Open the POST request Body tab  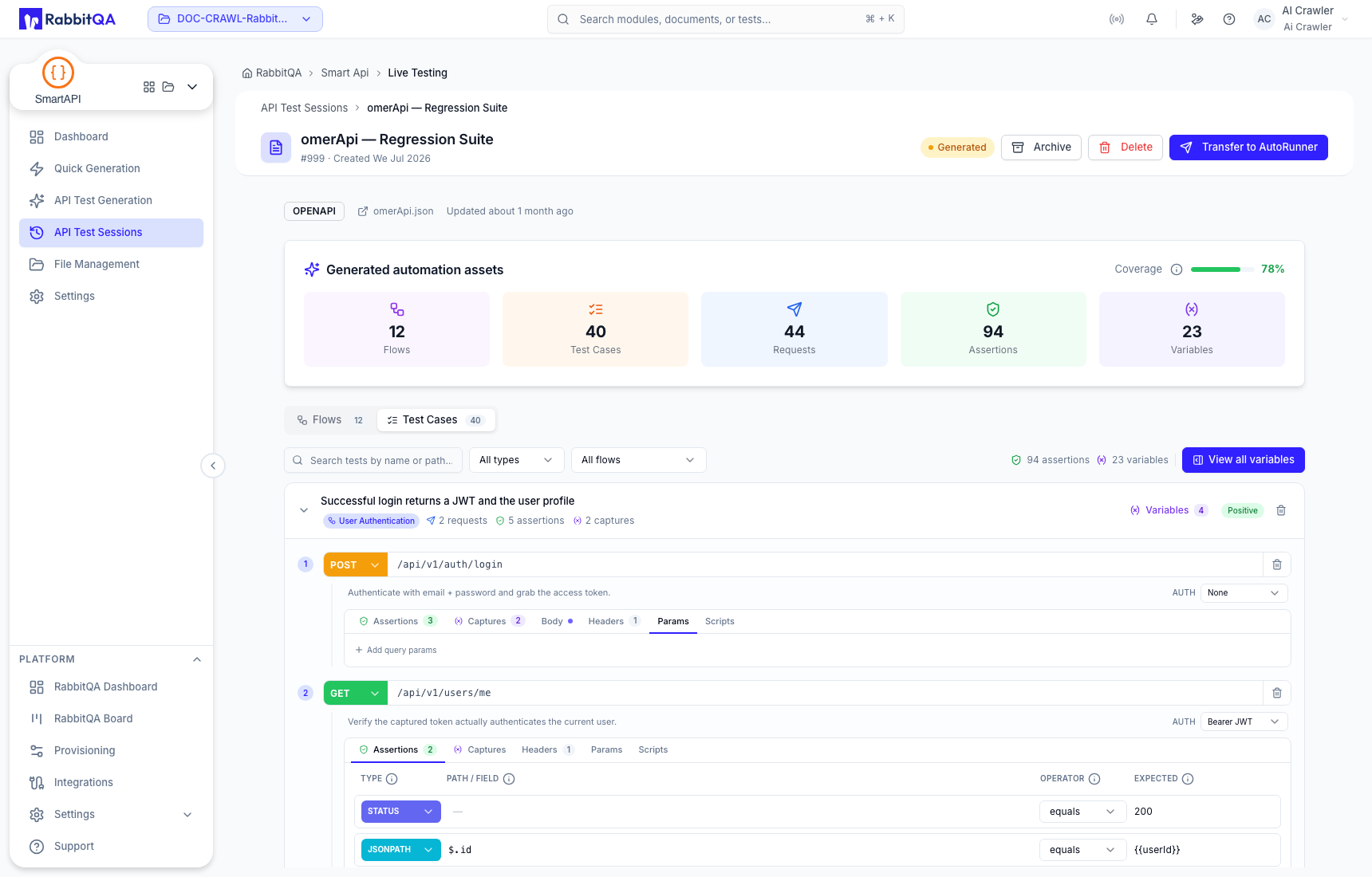(557, 621)
